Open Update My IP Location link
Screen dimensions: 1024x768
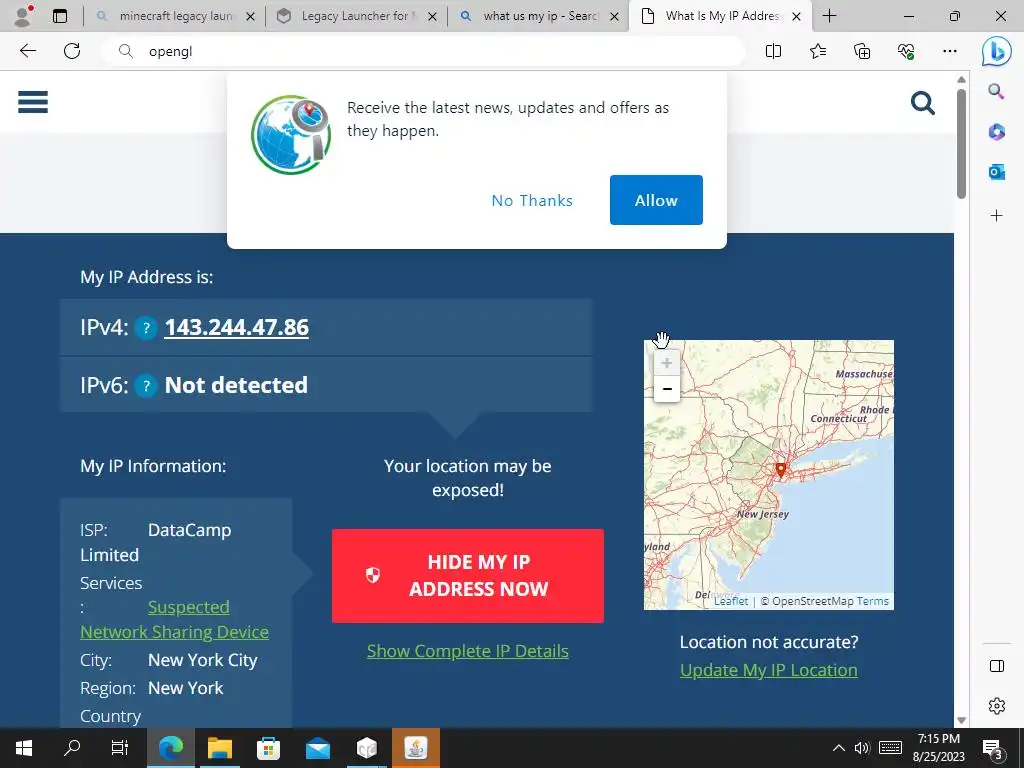(x=769, y=670)
